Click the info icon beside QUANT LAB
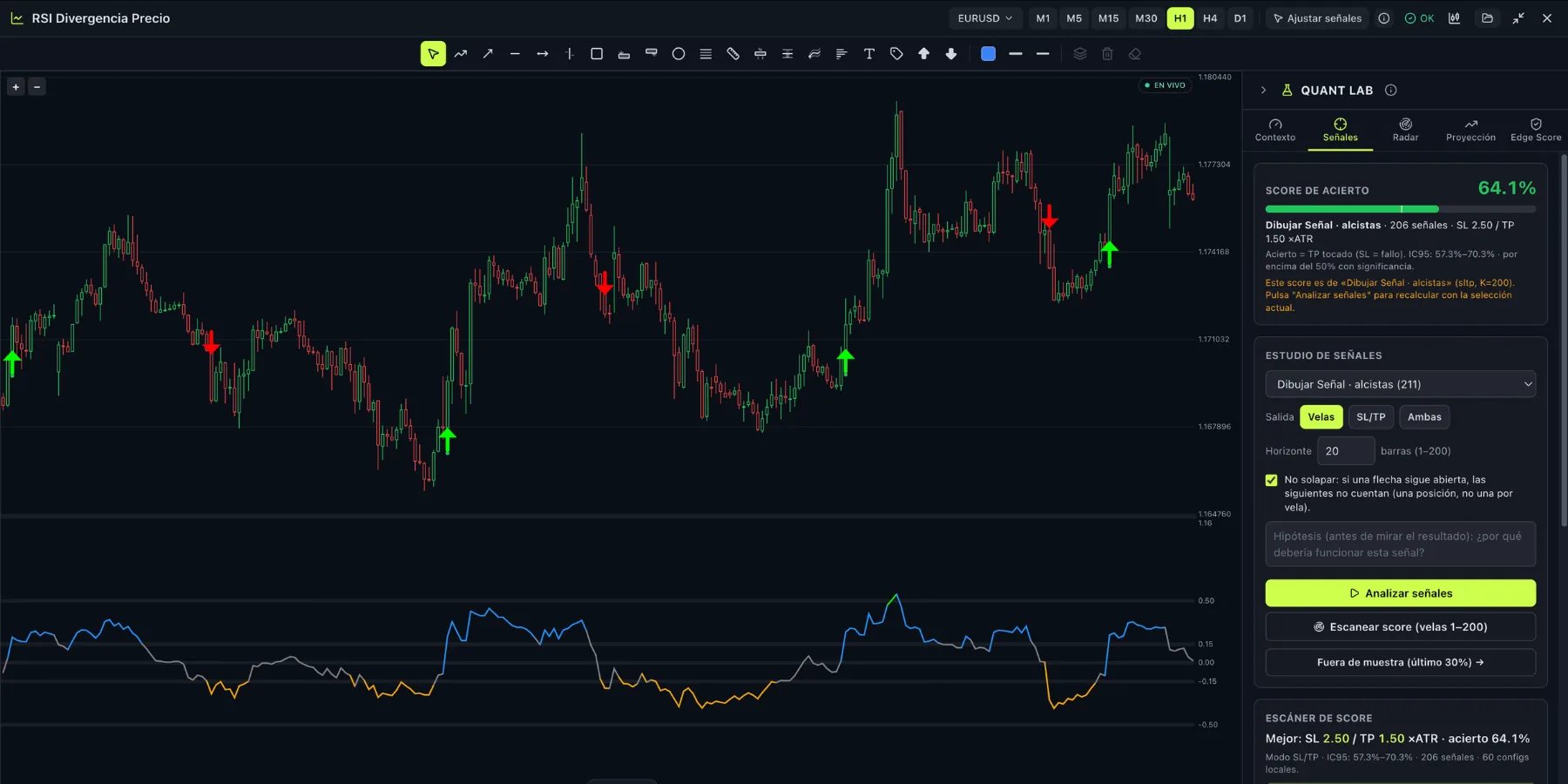The width and height of the screenshot is (1568, 784). click(1391, 91)
